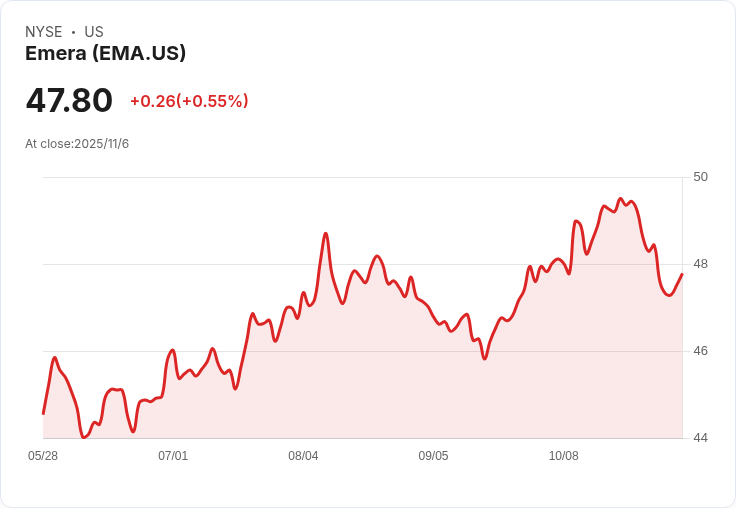Click the +0.26(+0.55%) price change
The height and width of the screenshot is (508, 736).
[x=189, y=101]
